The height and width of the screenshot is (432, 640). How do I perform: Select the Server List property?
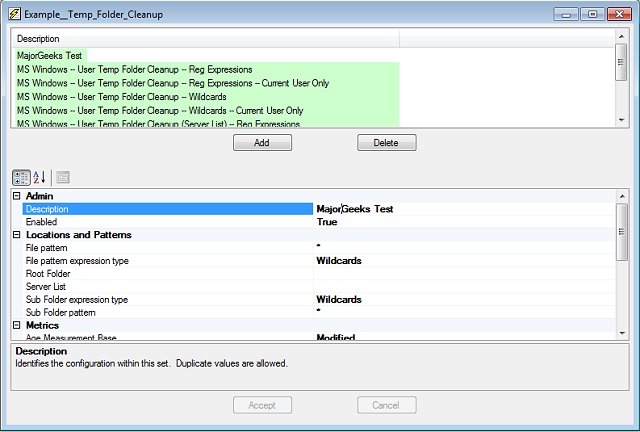[x=168, y=287]
